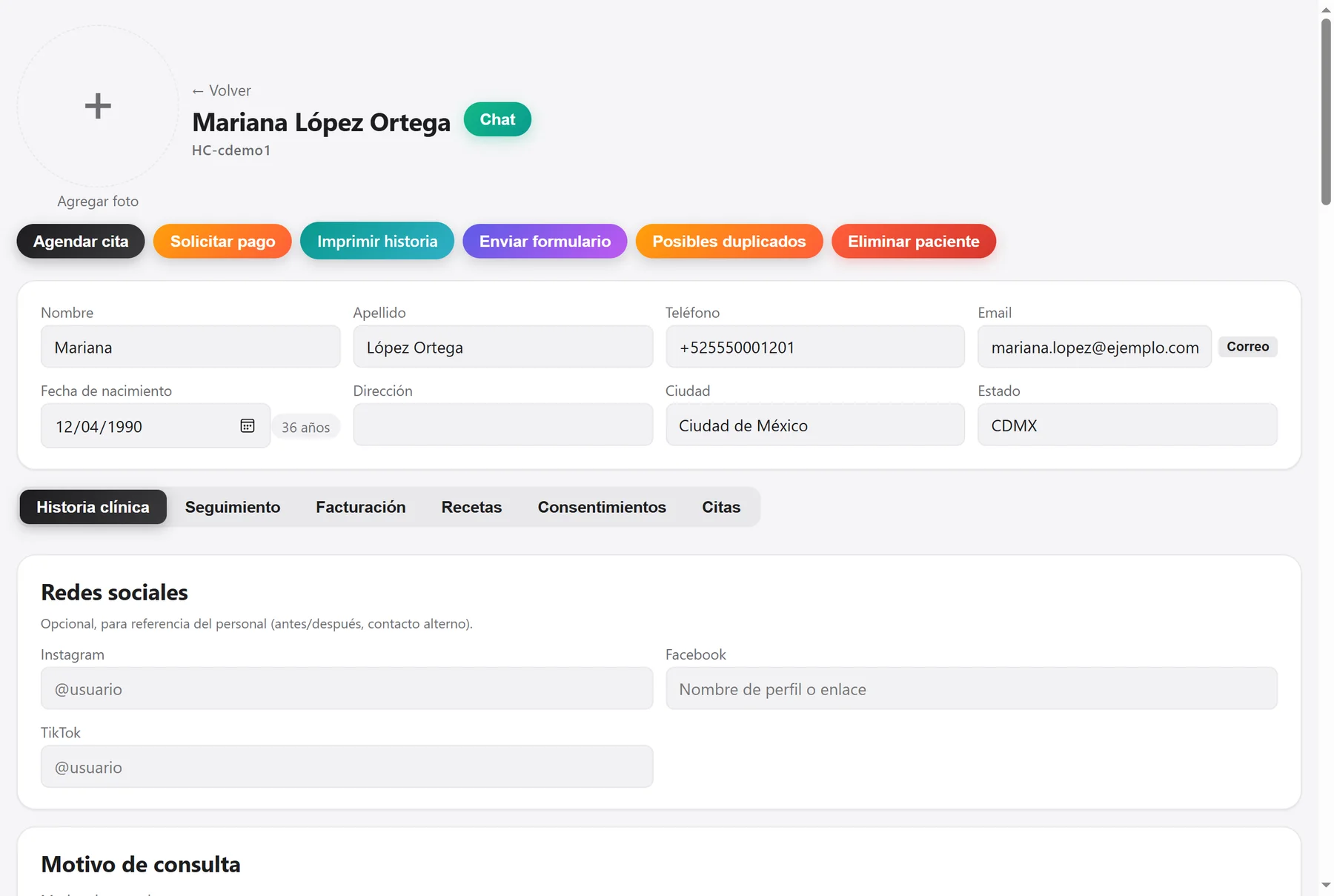Open Posibles duplicados
The height and width of the screenshot is (896, 1334).
[729, 241]
